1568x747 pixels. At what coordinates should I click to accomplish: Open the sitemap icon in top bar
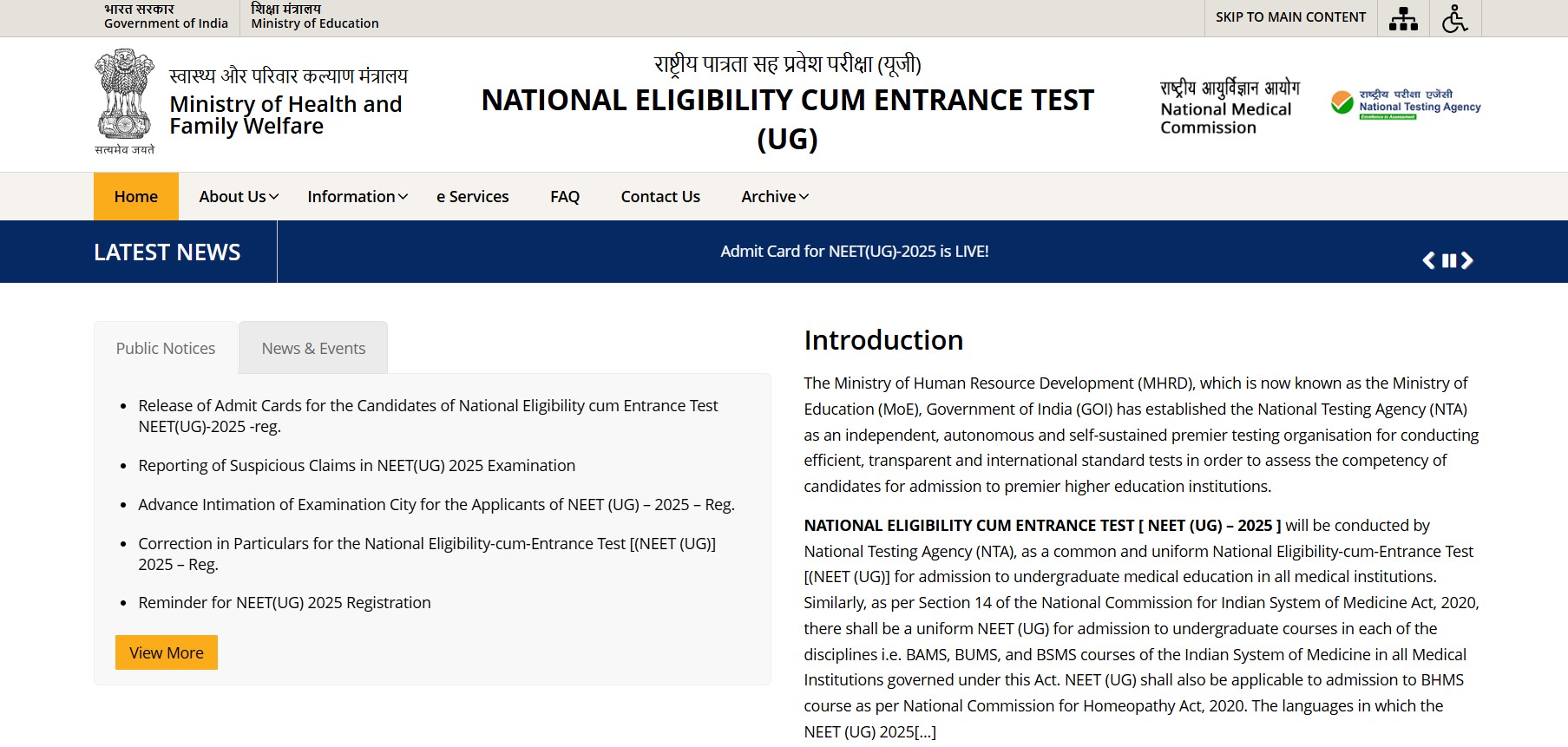1403,18
